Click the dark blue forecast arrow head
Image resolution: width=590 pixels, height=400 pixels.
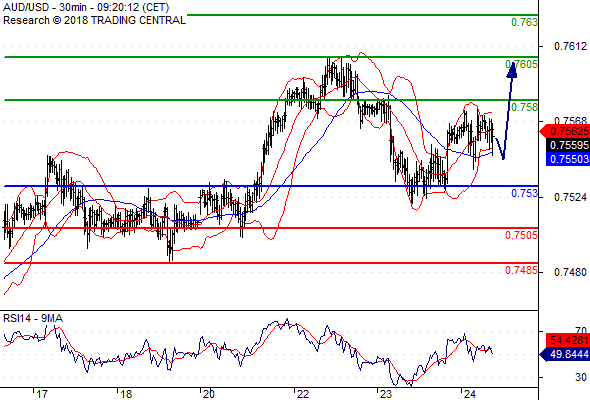point(512,70)
